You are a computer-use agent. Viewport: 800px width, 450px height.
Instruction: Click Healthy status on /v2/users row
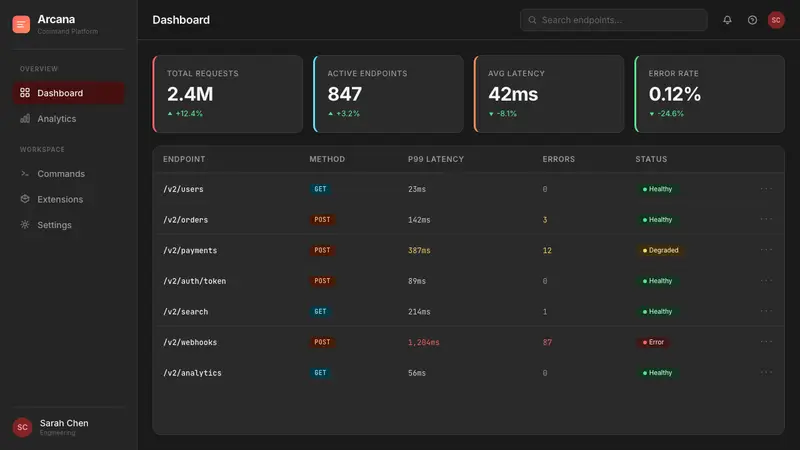click(657, 189)
